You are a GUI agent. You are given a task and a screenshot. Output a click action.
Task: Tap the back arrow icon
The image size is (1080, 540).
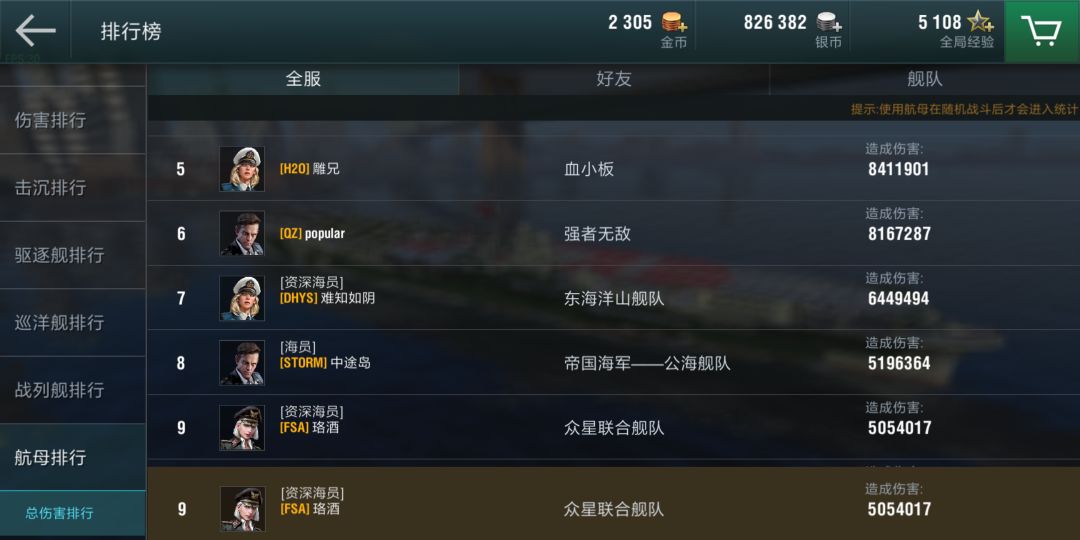point(35,31)
